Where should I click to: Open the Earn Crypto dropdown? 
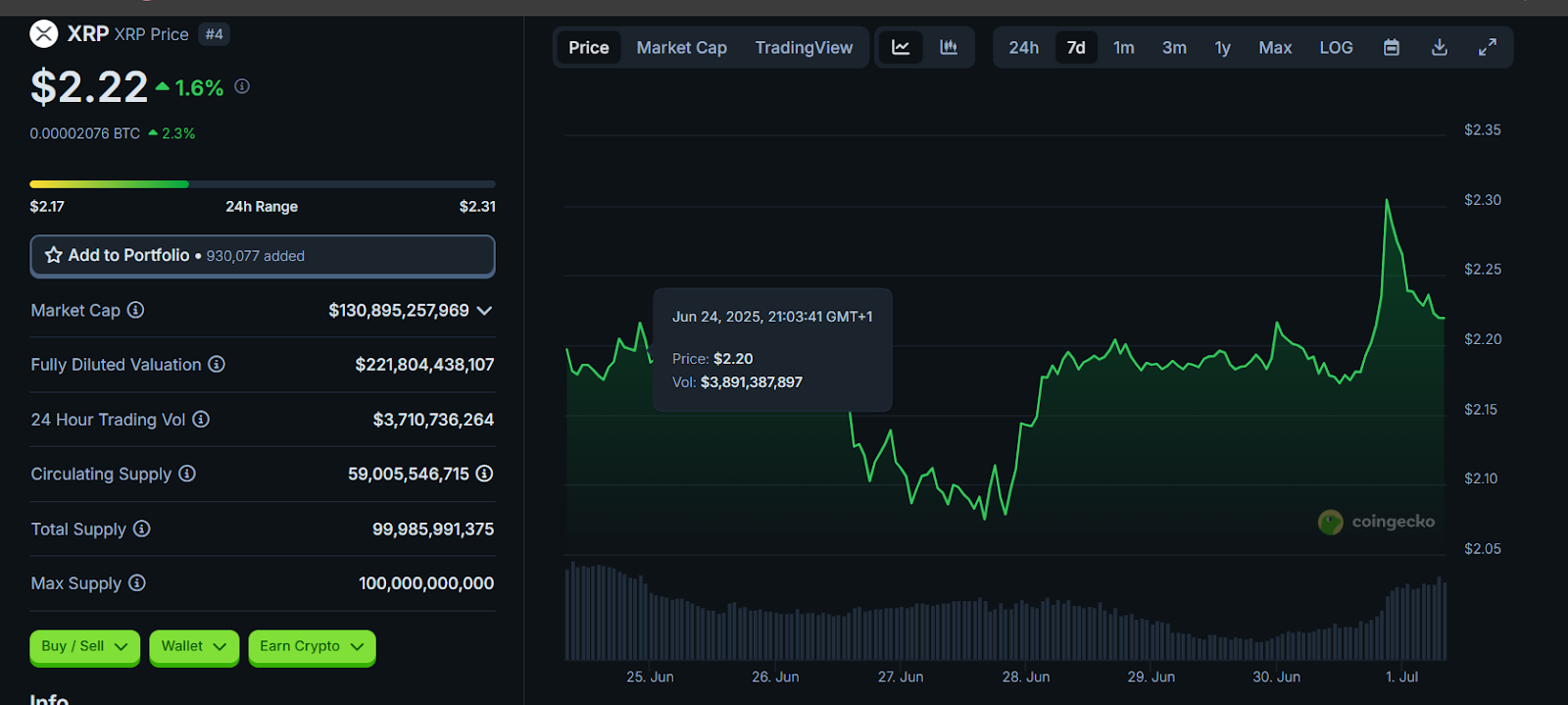tap(312, 647)
